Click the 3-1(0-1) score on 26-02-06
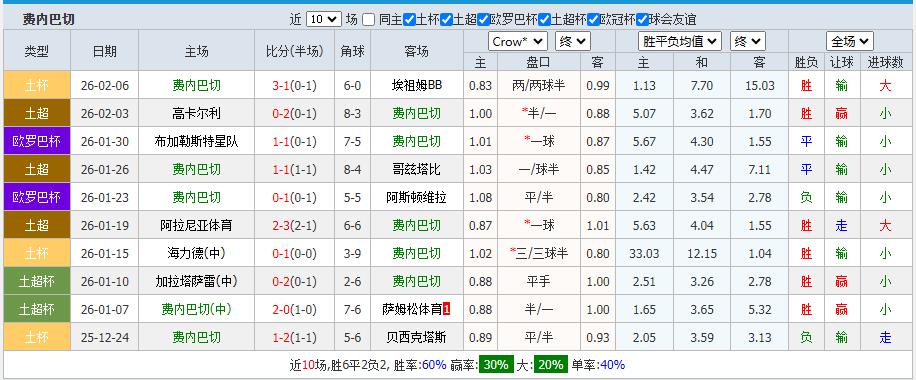This screenshot has width=916, height=380. [294, 86]
